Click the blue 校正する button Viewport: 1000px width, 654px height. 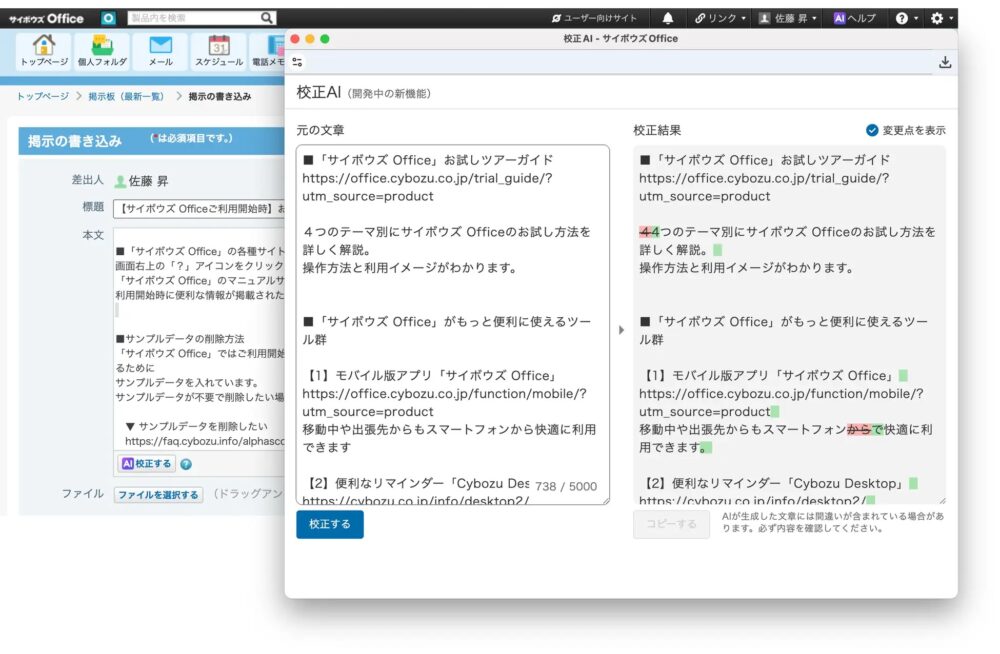[x=329, y=524]
